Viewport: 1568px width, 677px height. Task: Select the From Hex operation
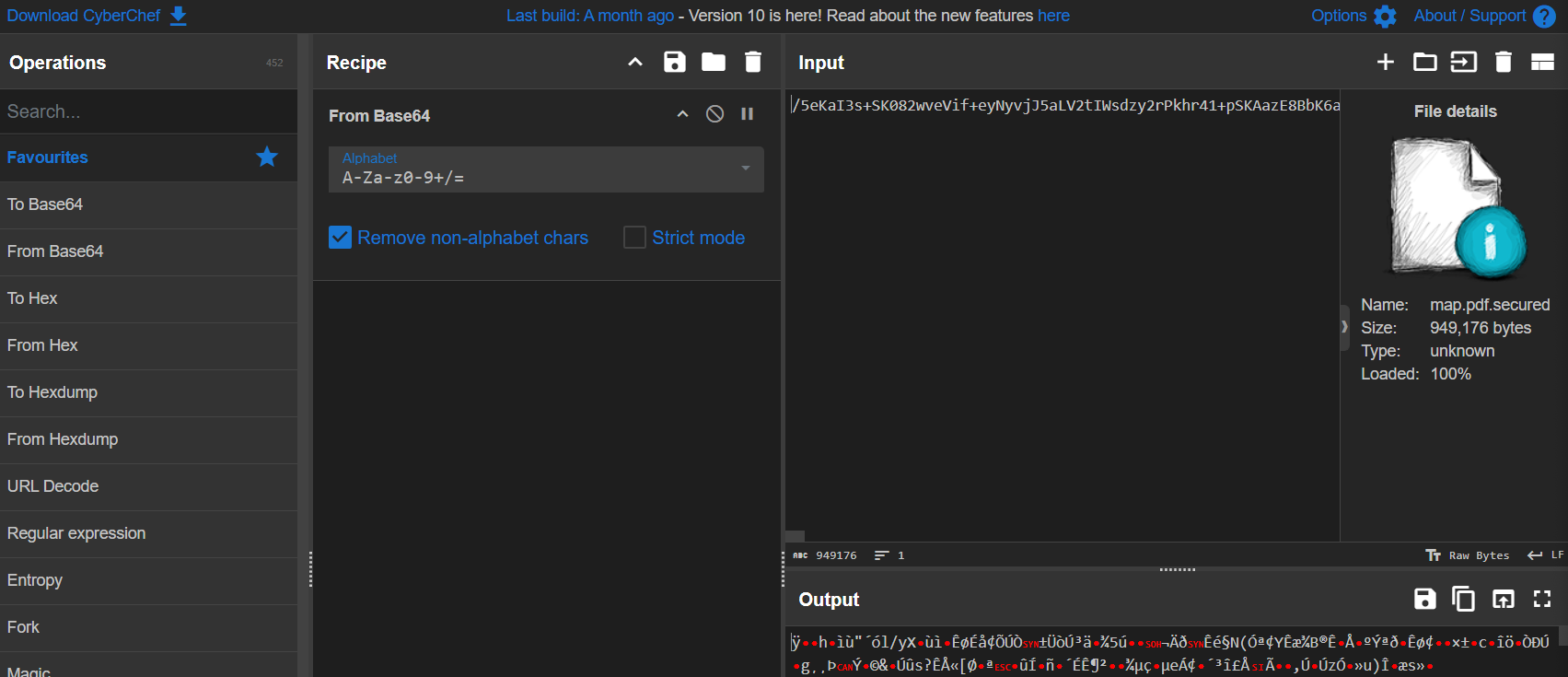(148, 345)
